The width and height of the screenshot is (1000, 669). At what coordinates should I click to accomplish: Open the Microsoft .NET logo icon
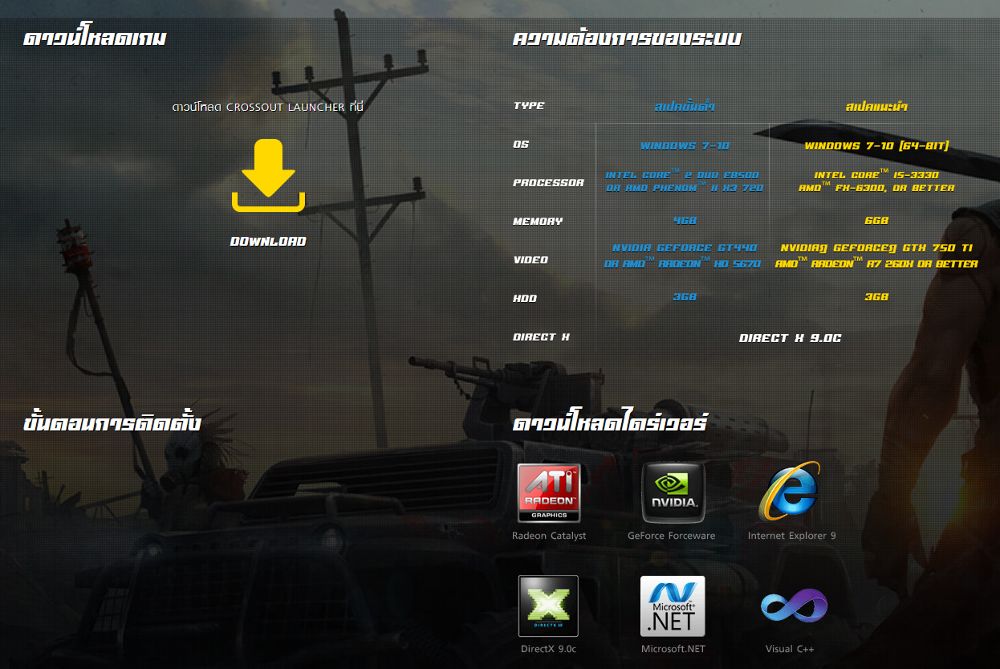pyautogui.click(x=672, y=606)
